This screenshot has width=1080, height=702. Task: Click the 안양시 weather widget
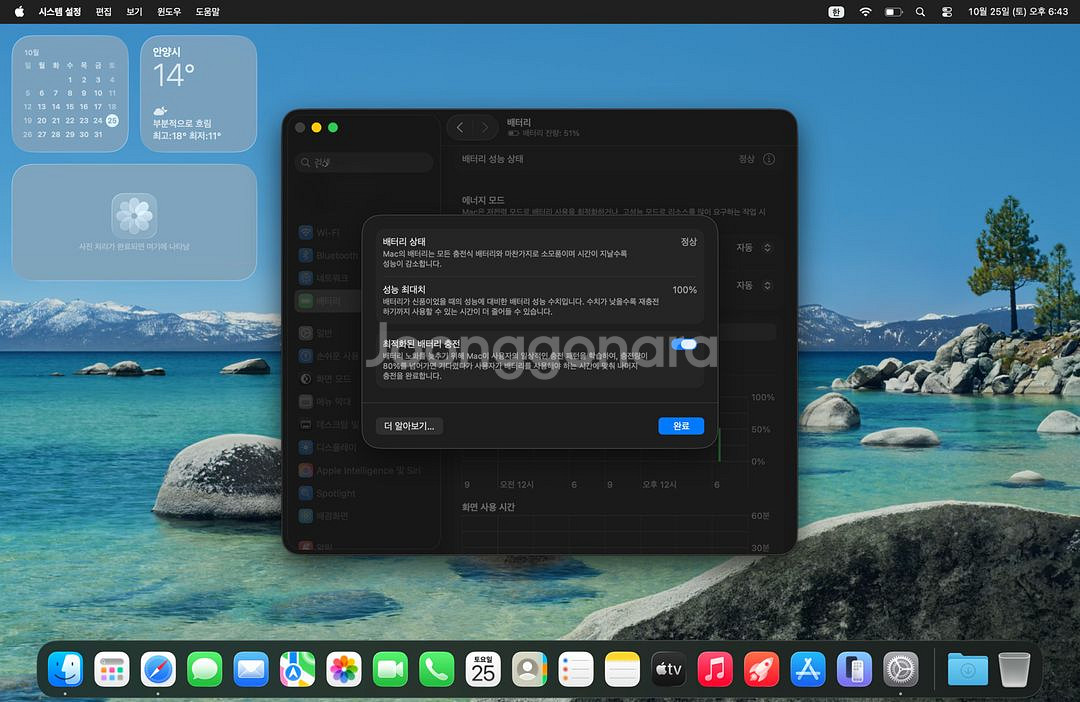tap(198, 93)
